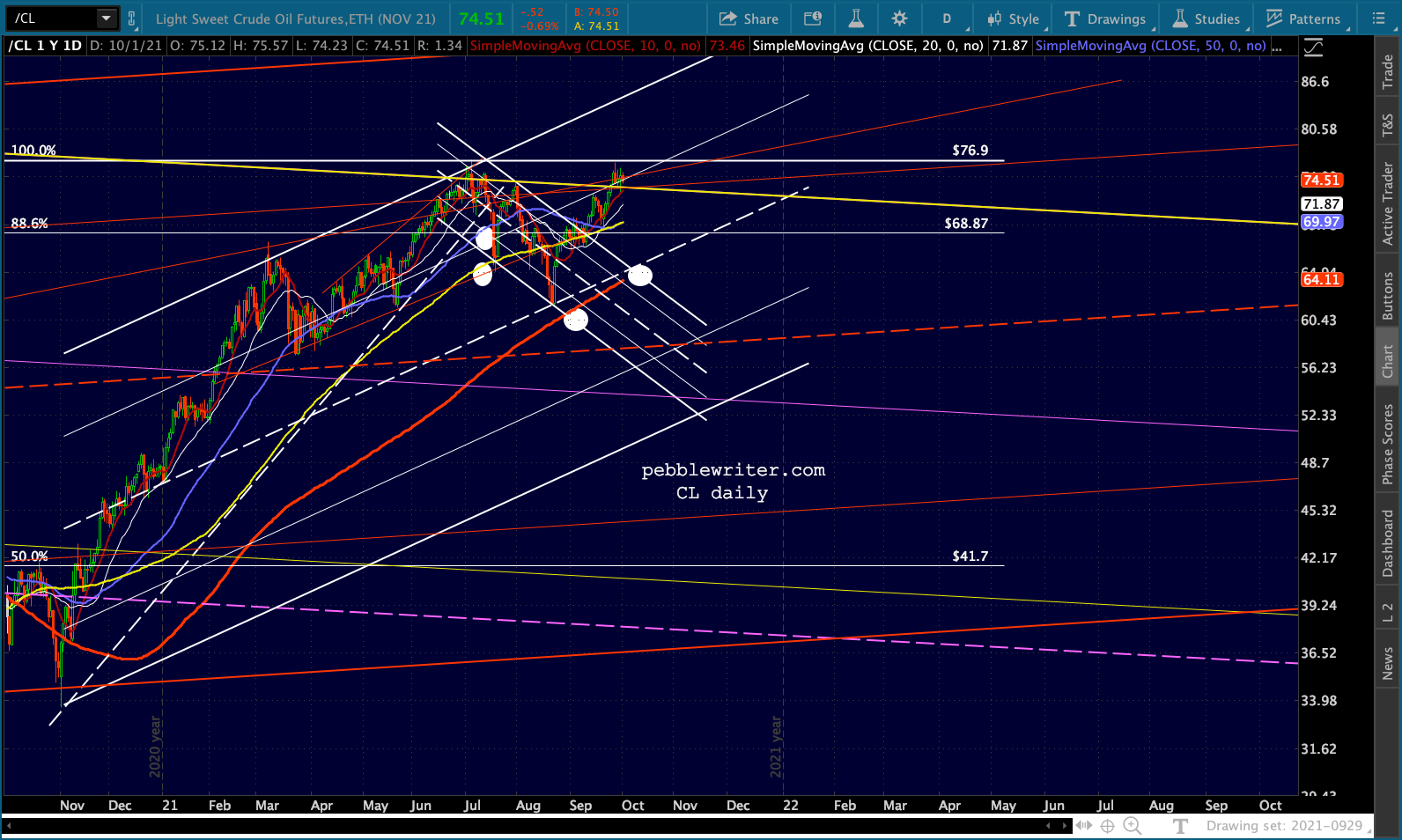This screenshot has width=1402, height=840.
Task: Click the zoom in magnifier icon
Action: coord(1133,826)
